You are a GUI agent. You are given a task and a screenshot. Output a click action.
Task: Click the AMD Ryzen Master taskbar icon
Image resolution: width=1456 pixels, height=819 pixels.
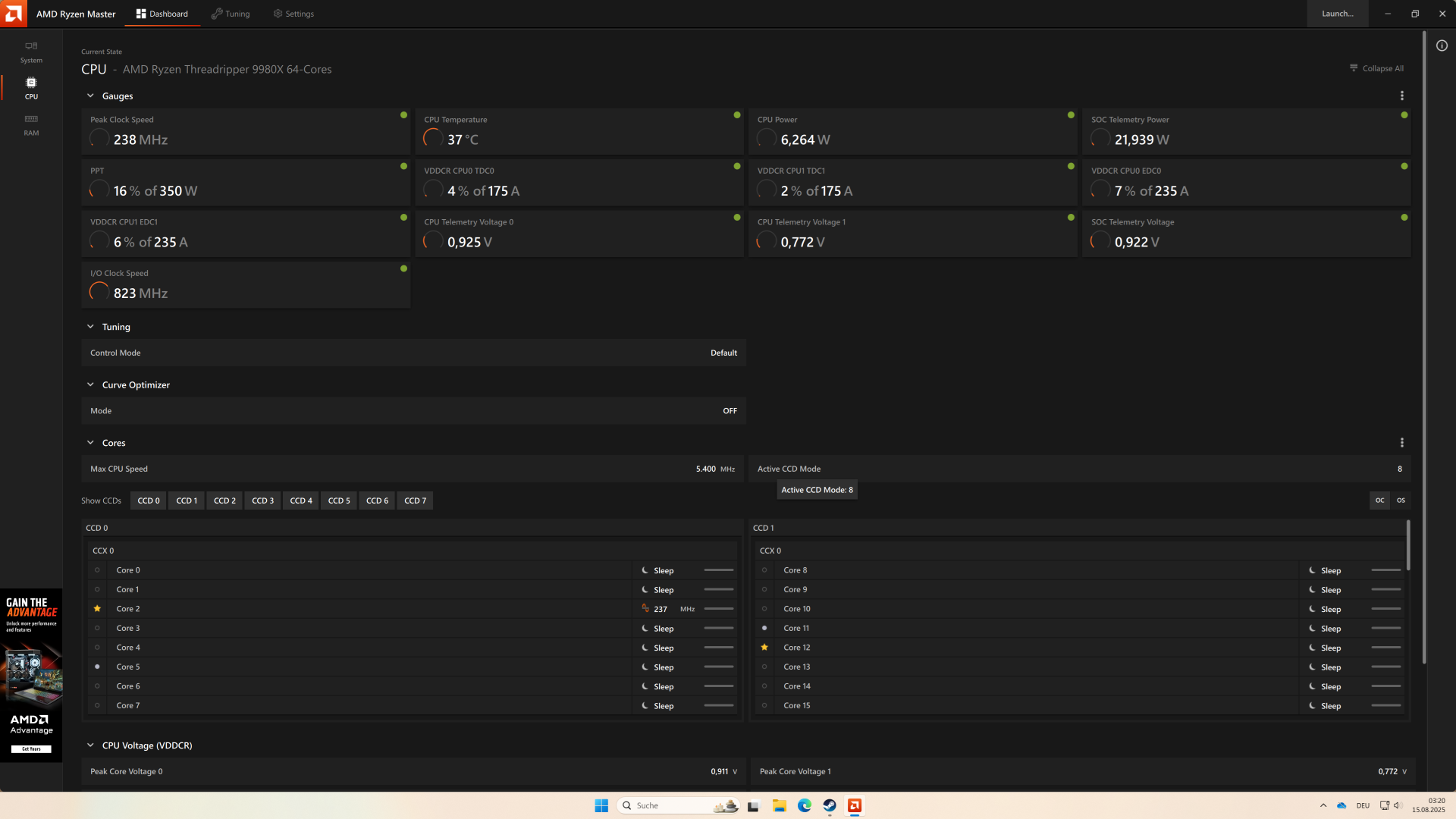coord(855,805)
